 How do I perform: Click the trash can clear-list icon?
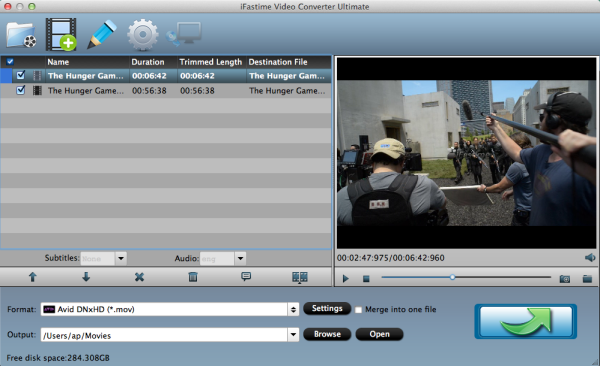(193, 277)
